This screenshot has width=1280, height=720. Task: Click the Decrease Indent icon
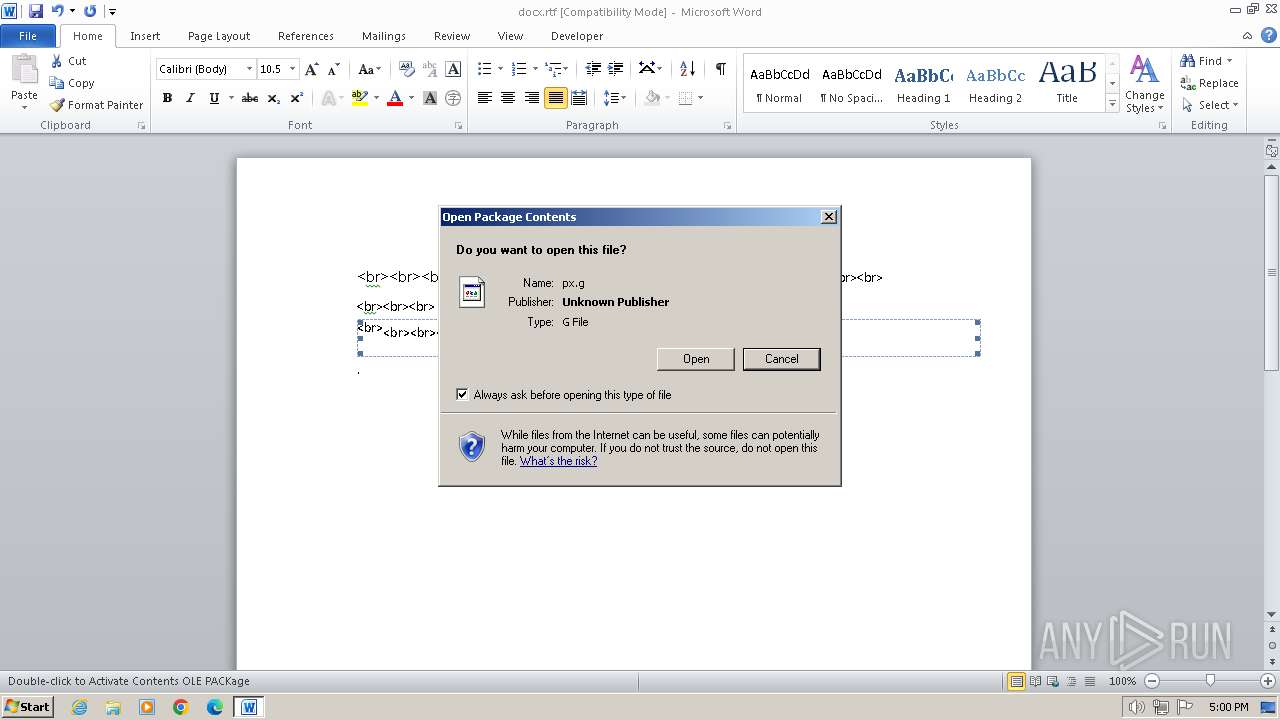pos(593,69)
